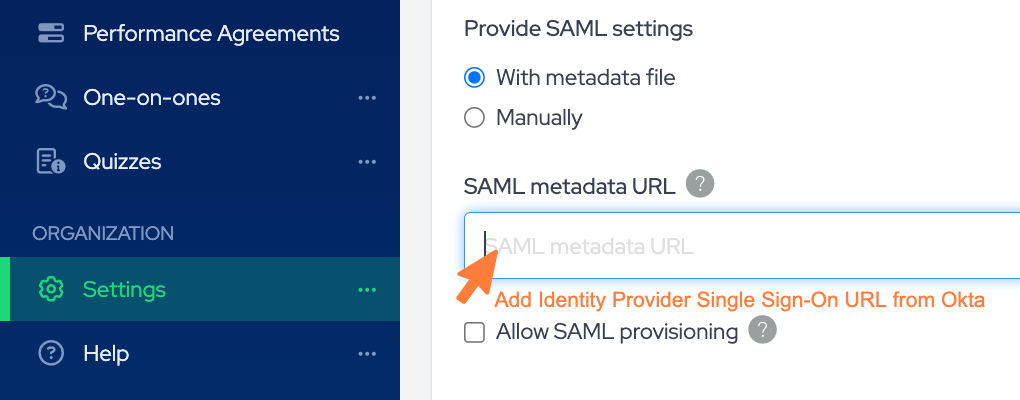Screen dimensions: 1020x400
Task: Open the Settings sidebar item
Action: 124,290
